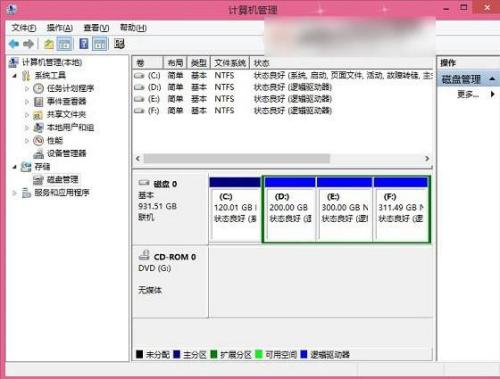Click the (F:) volume drive icon in list
500x379 pixels.
139,111
